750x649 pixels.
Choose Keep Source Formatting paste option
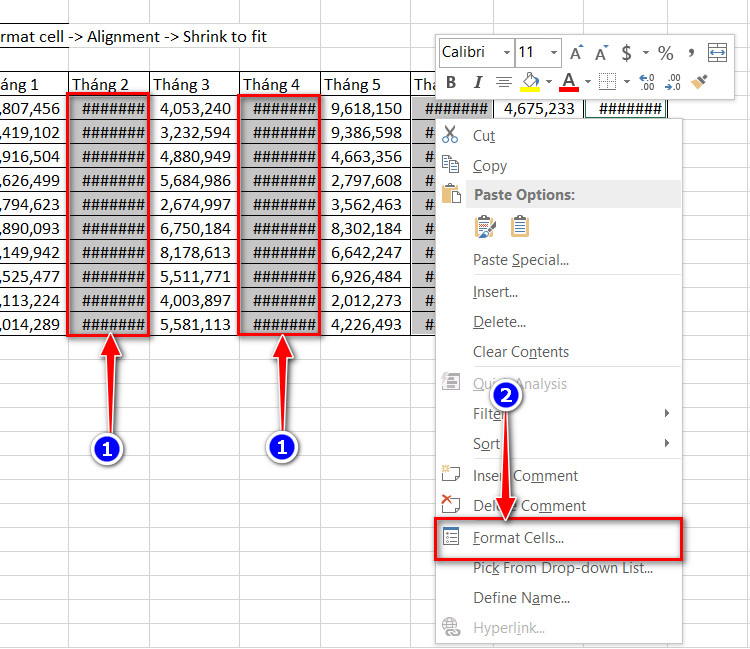485,227
